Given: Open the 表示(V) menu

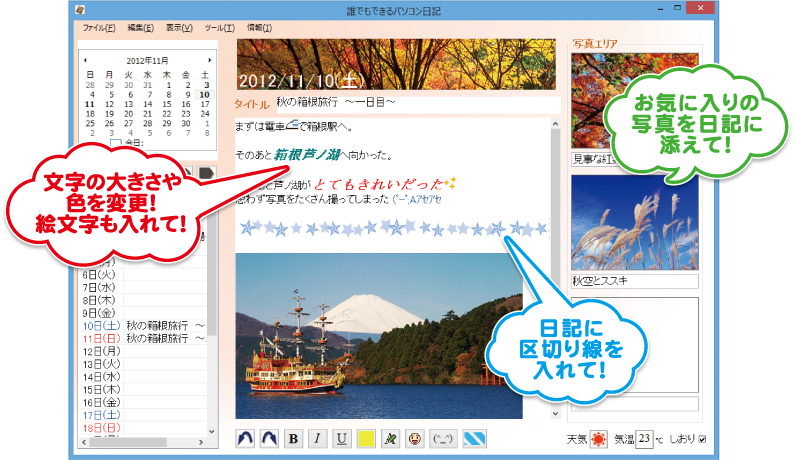Looking at the screenshot, I should tap(179, 28).
